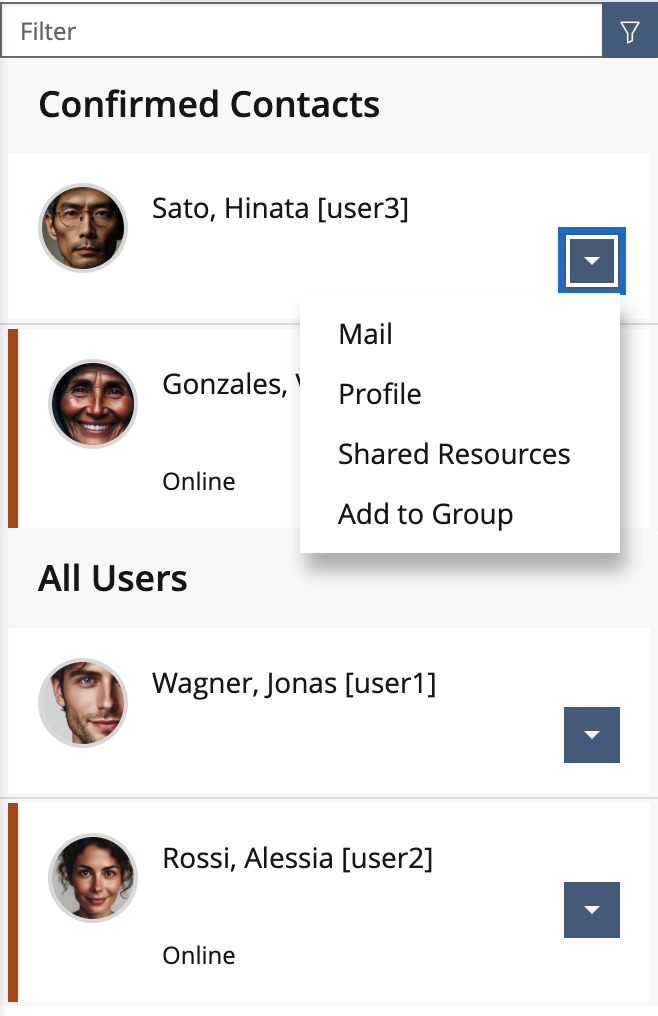Click Hinata Sato's profile picture
This screenshot has width=658, height=1016.
pos(83,228)
